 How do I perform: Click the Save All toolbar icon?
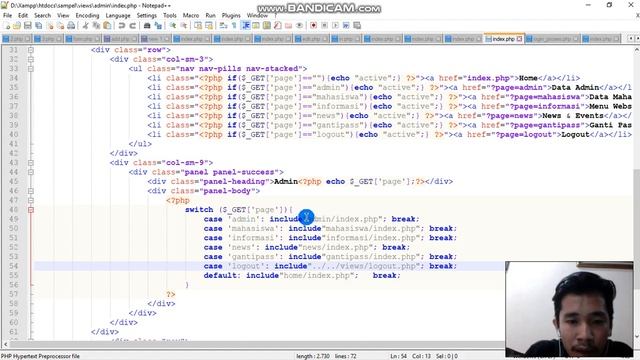coord(38,25)
